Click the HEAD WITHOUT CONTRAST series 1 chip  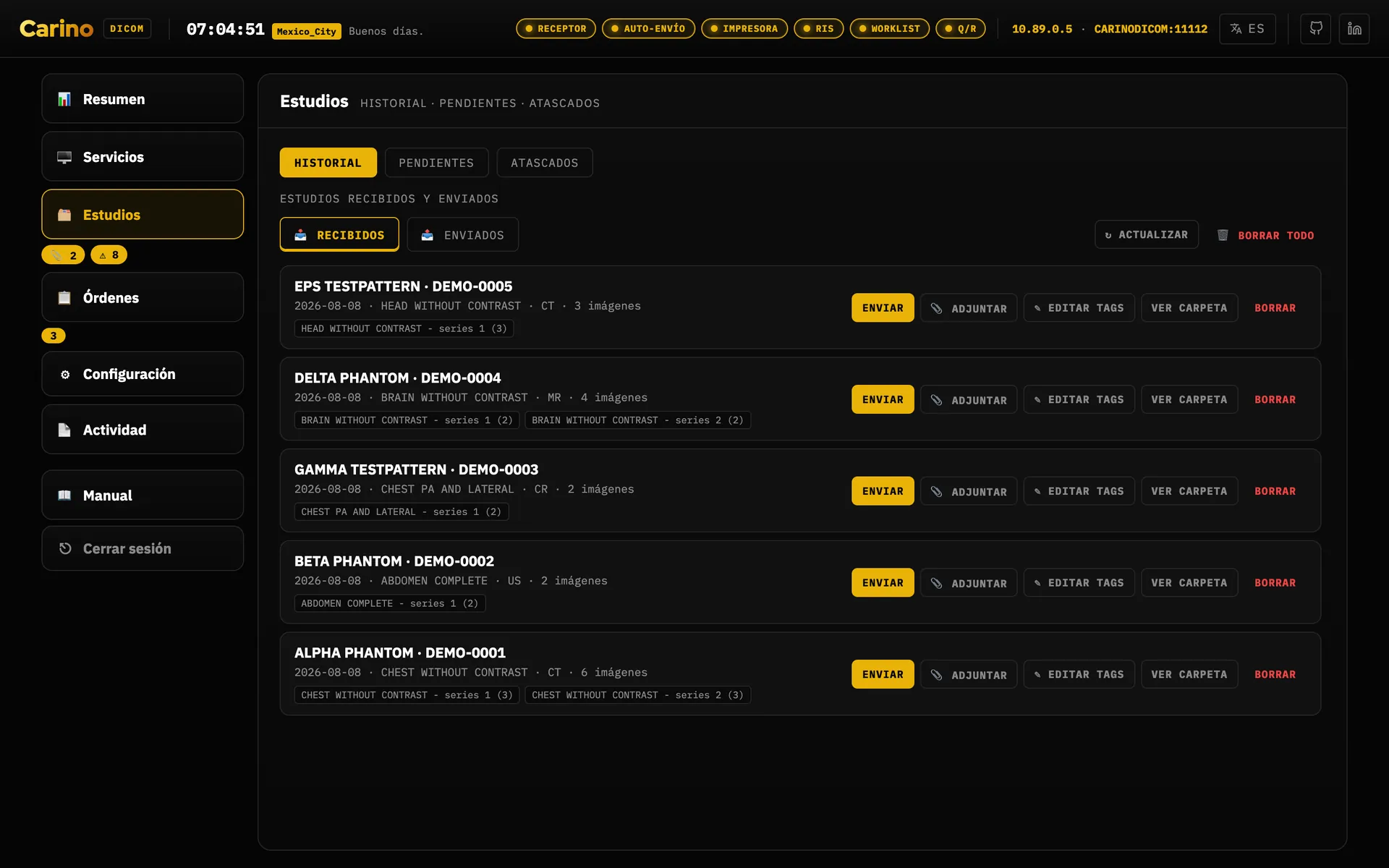404,328
